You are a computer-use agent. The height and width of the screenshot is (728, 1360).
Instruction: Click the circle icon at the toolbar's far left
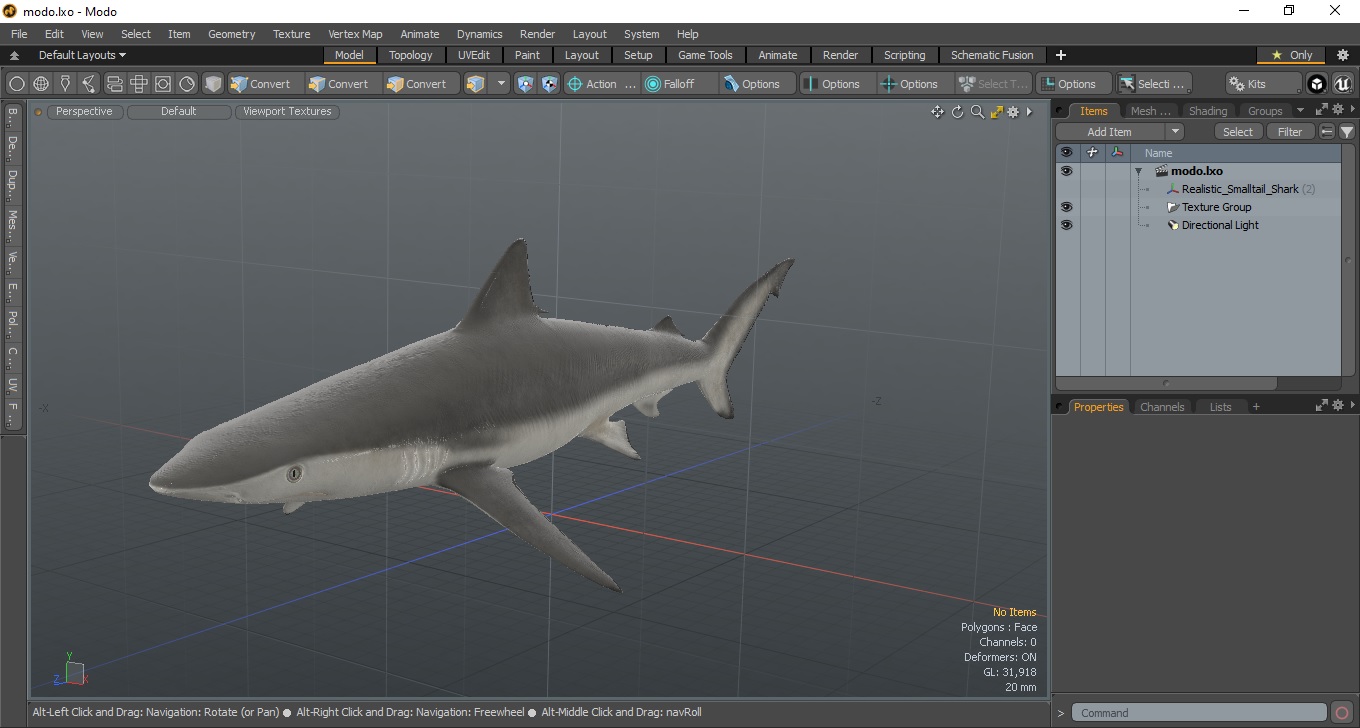pyautogui.click(x=17, y=84)
